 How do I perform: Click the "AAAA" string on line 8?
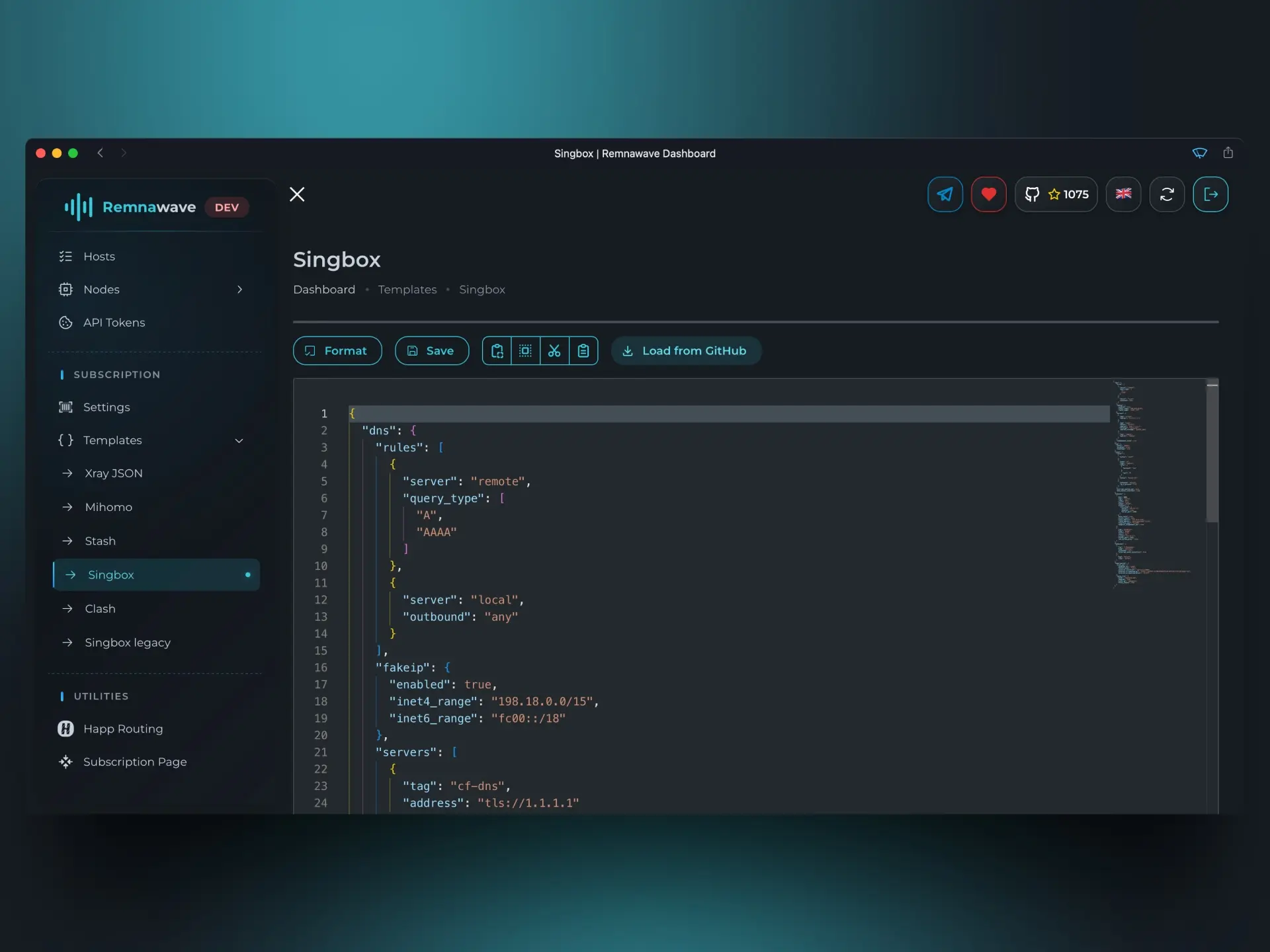click(436, 532)
